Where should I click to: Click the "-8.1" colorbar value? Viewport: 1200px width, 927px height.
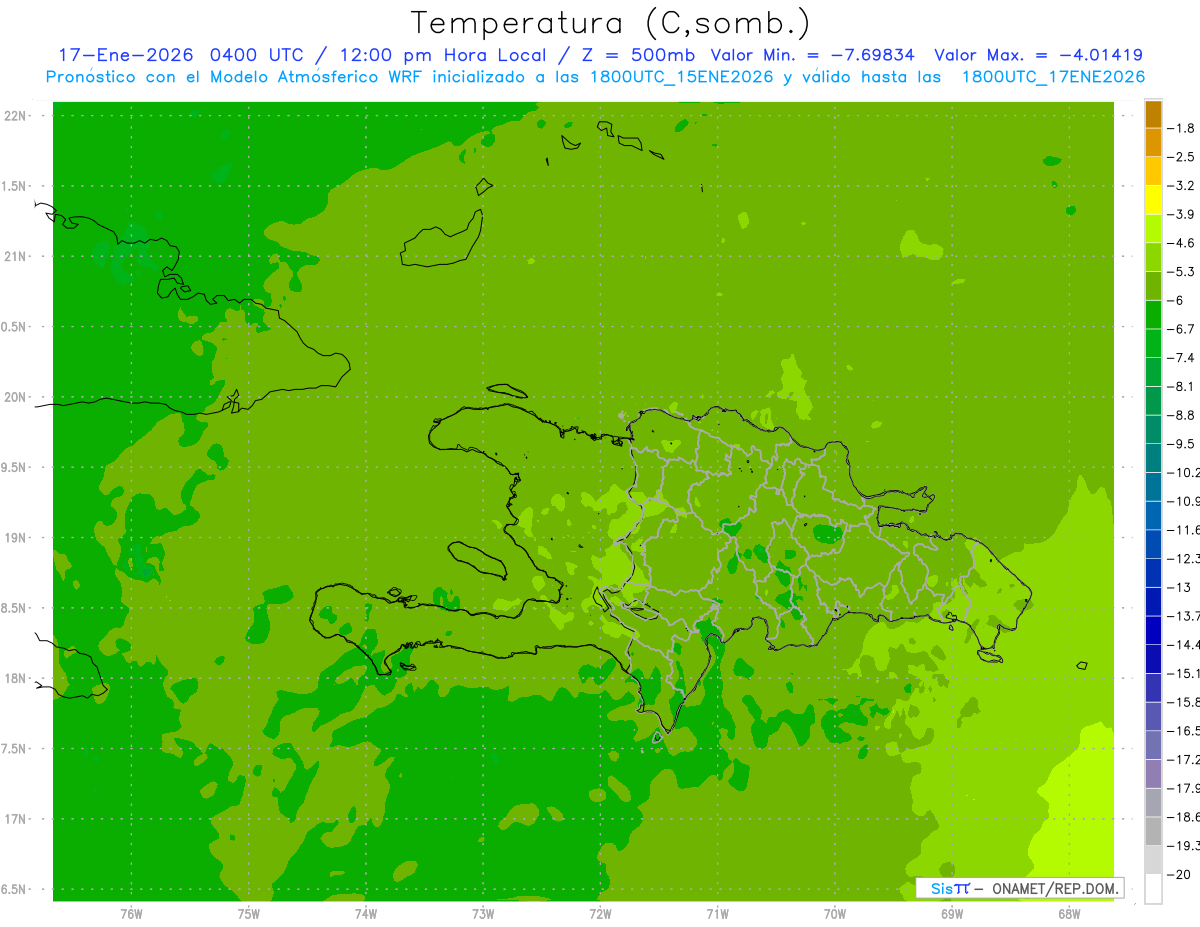point(1181,386)
